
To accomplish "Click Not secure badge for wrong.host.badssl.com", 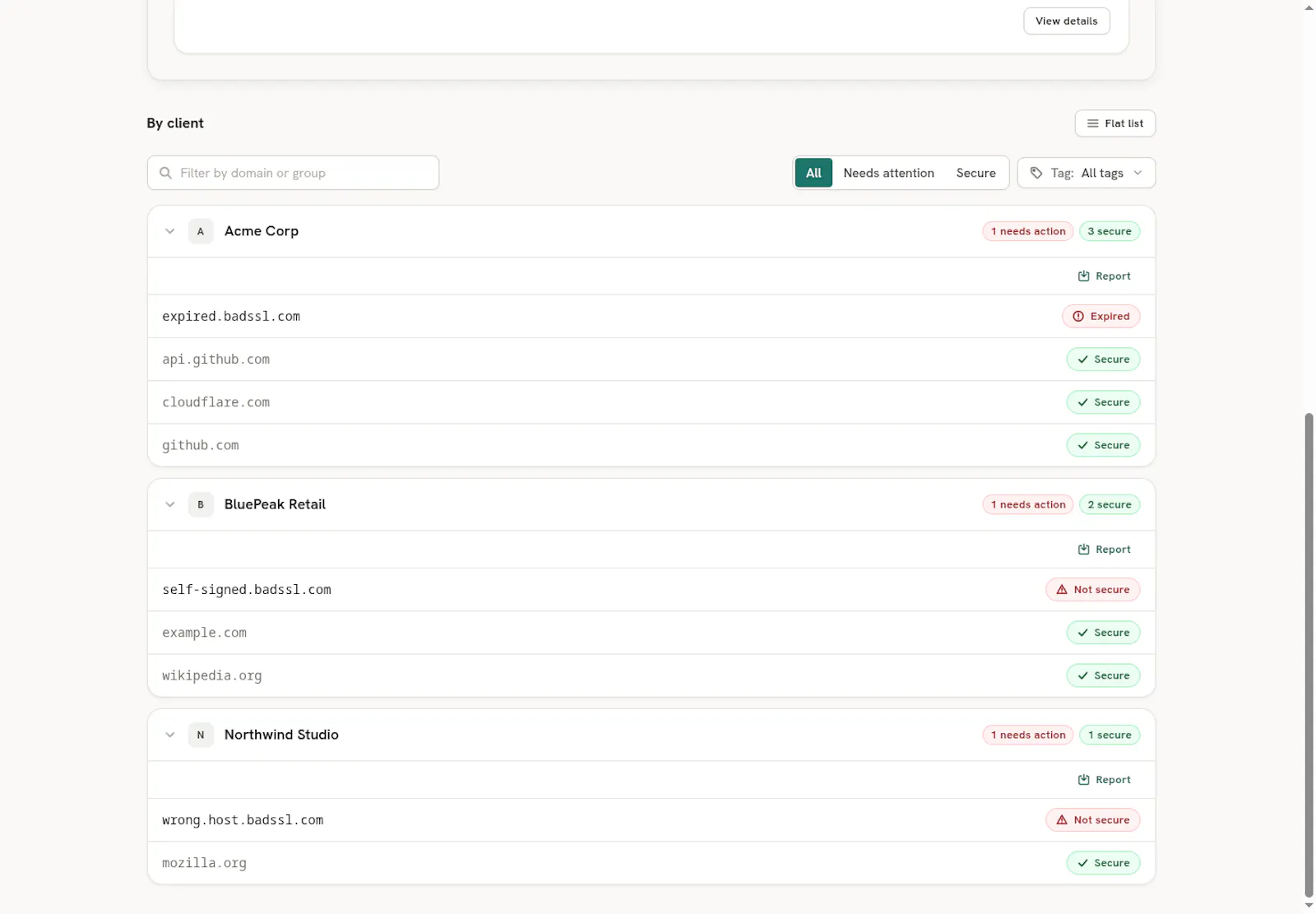I will coord(1092,820).
